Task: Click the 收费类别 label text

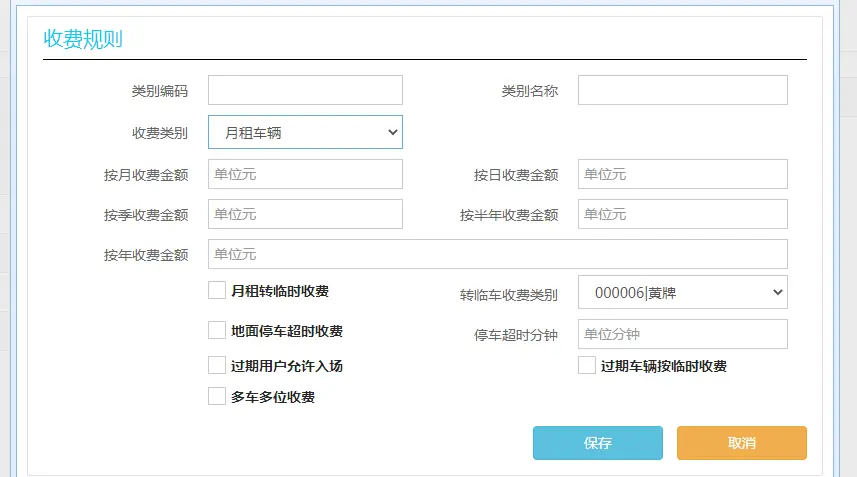Action: click(160, 133)
